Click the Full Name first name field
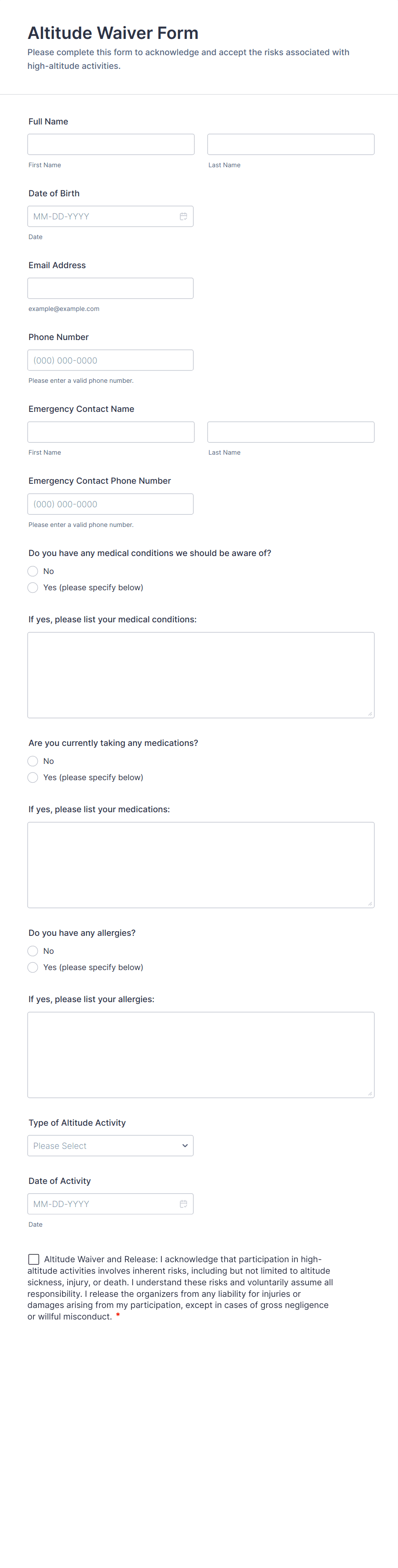This screenshot has width=398, height=1568. (111, 144)
